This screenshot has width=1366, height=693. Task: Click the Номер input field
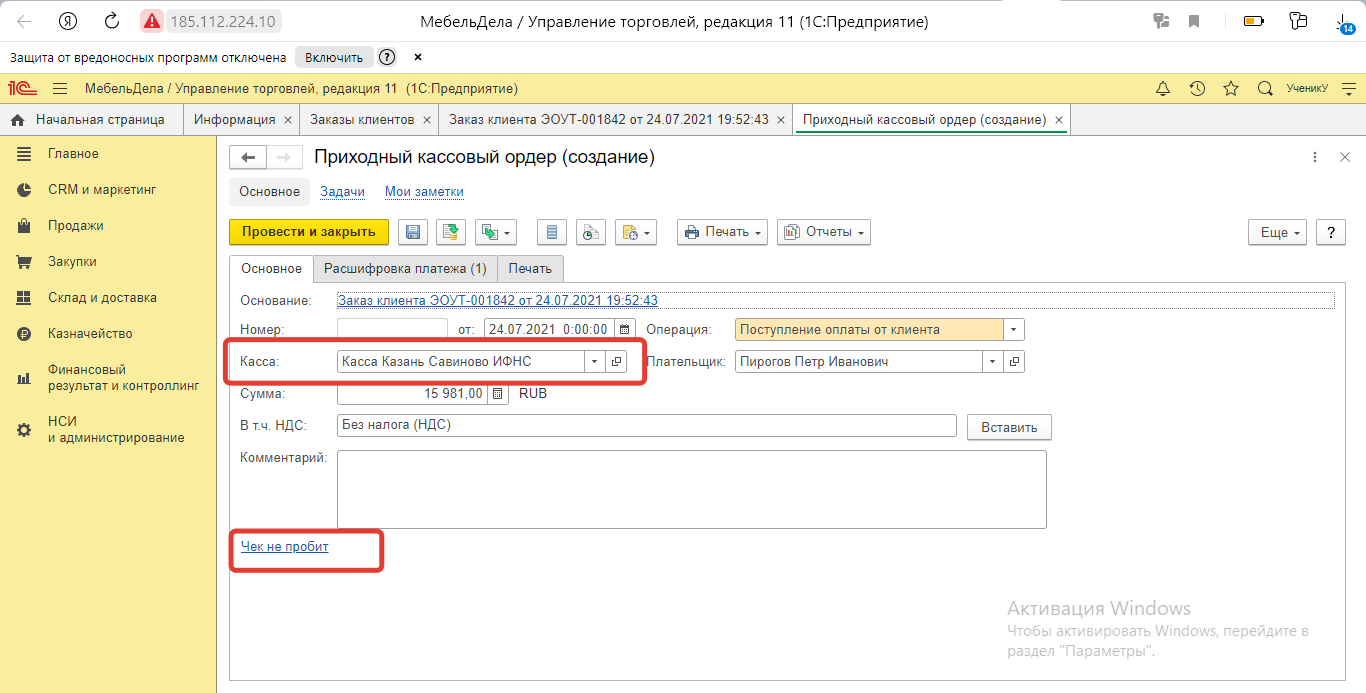pyautogui.click(x=392, y=329)
